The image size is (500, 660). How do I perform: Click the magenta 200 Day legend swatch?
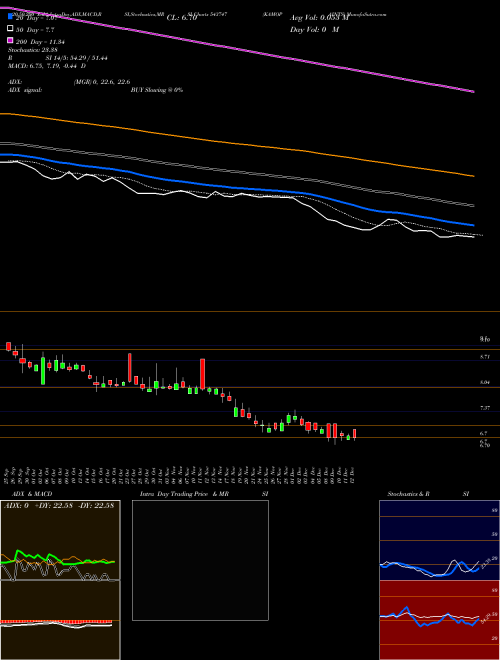pyautogui.click(x=10, y=40)
